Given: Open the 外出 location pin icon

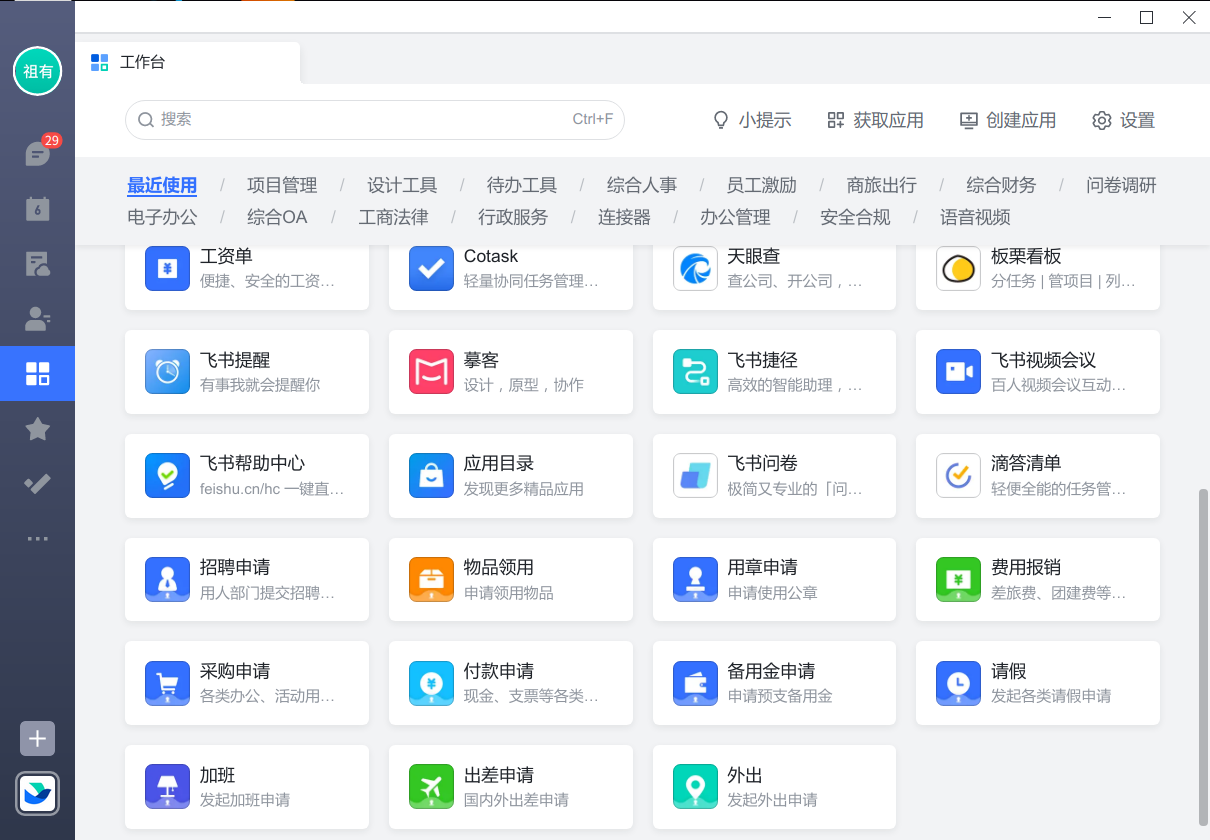Looking at the screenshot, I should (695, 787).
